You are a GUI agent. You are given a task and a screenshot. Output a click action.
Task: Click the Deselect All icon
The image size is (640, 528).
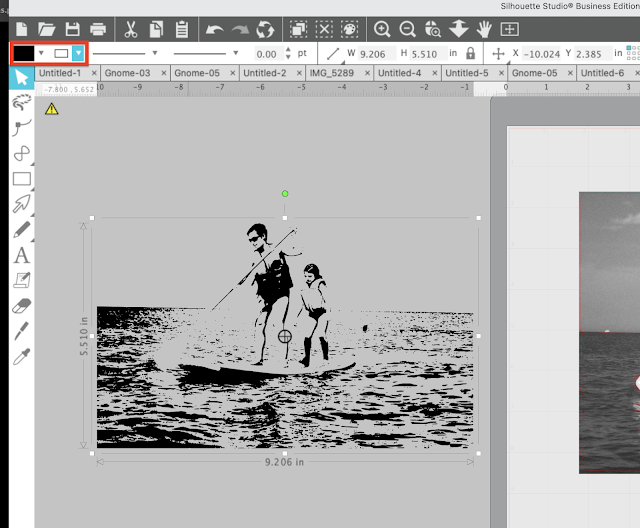click(324, 29)
